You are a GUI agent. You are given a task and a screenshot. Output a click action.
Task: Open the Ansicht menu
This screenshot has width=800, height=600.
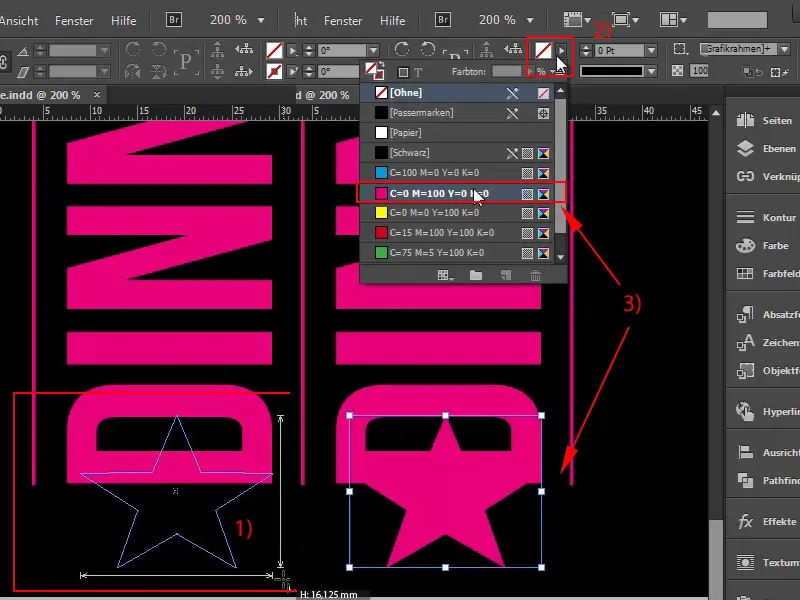click(19, 20)
